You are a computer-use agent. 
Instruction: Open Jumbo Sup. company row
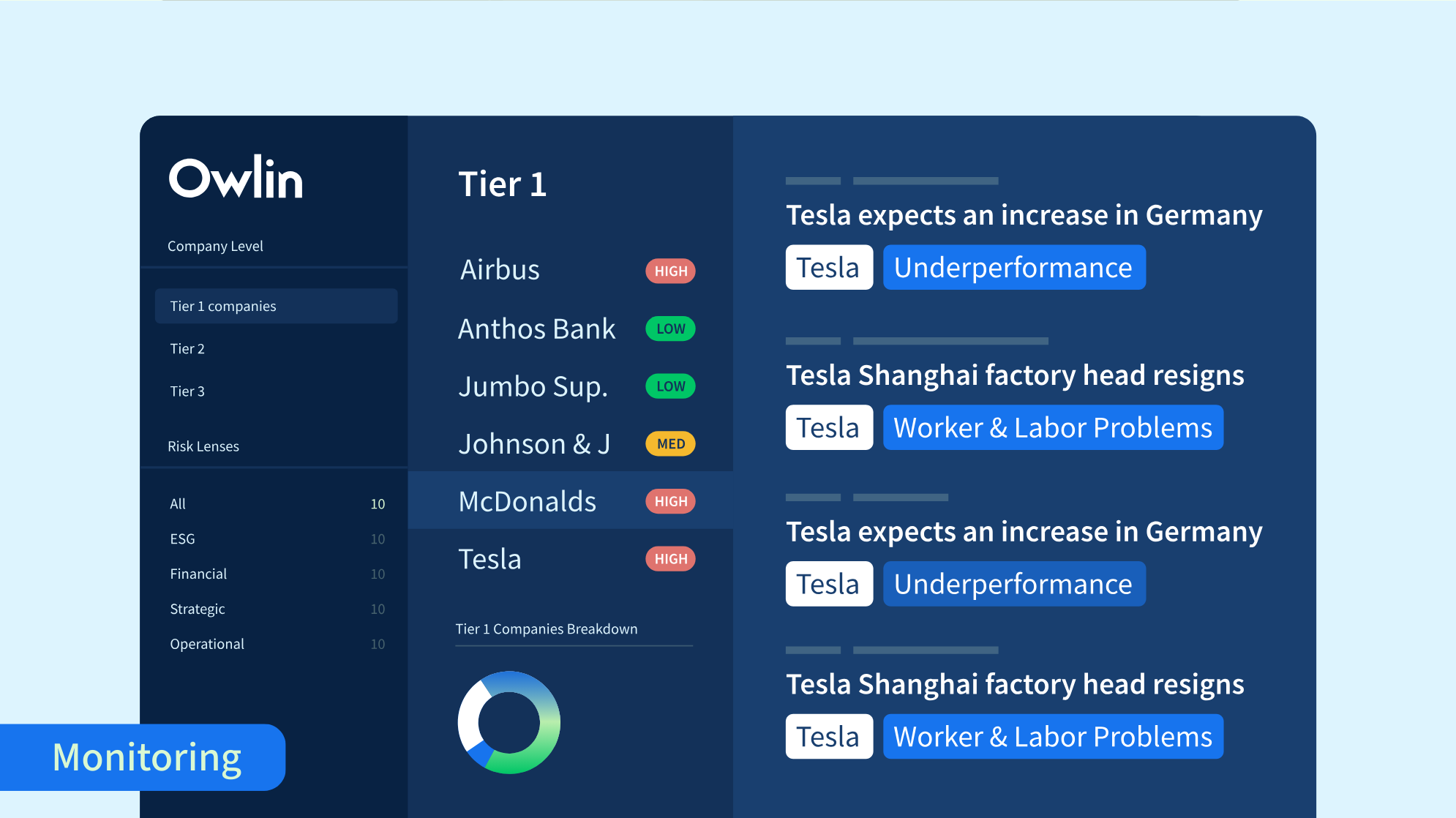533,386
